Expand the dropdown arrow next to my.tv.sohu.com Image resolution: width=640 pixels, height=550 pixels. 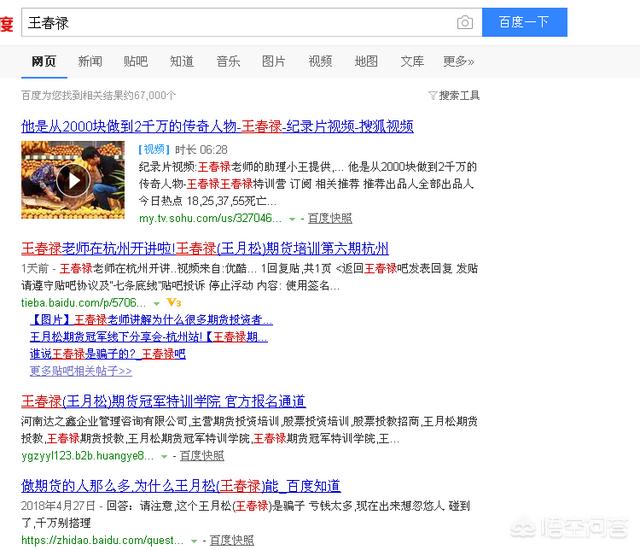pos(292,219)
